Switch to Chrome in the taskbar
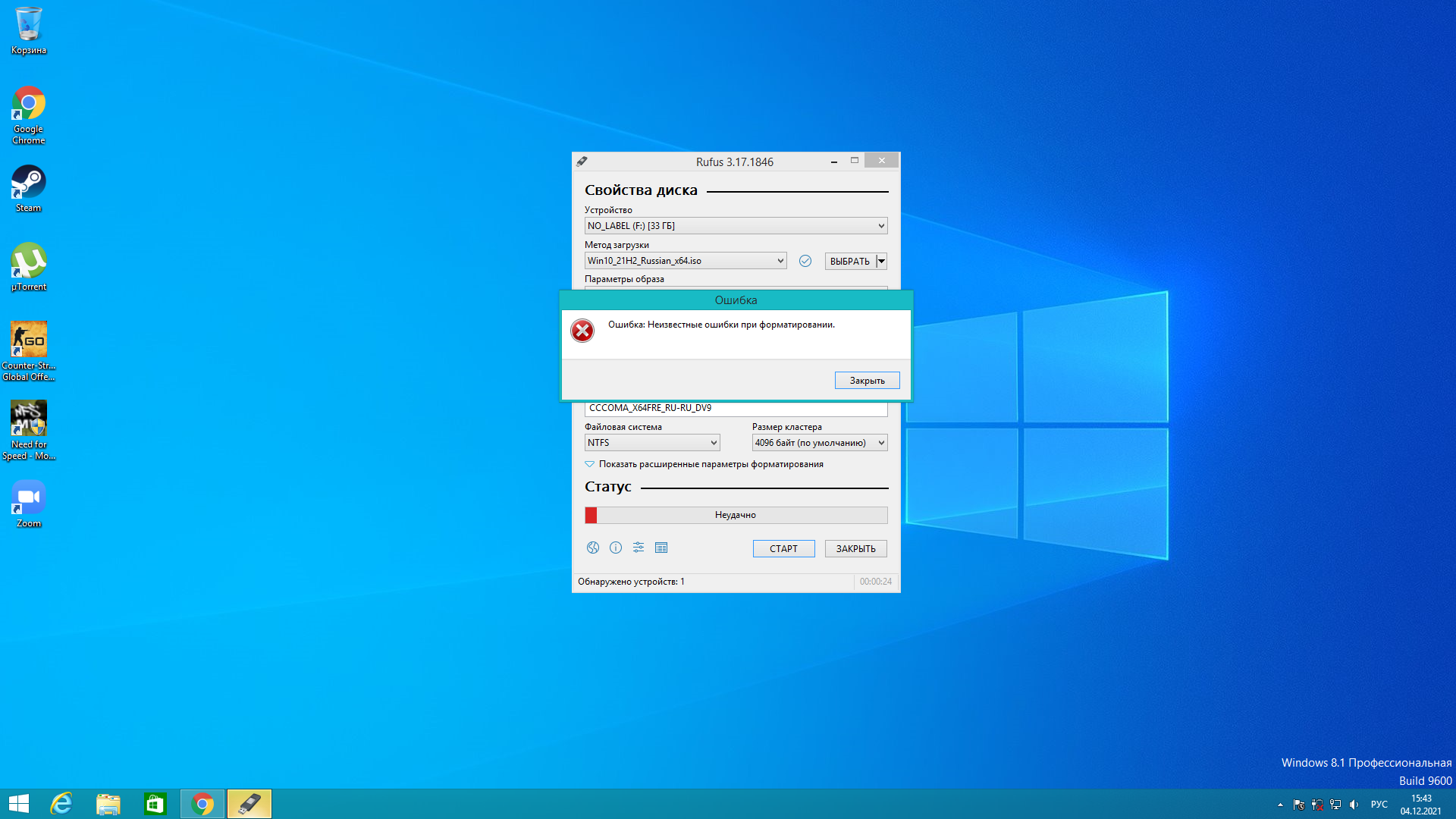 [202, 804]
